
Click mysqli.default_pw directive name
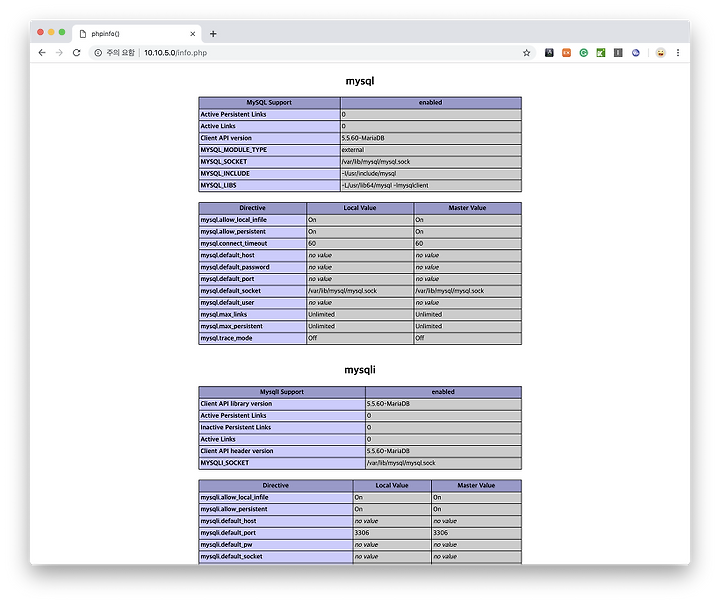coord(226,545)
